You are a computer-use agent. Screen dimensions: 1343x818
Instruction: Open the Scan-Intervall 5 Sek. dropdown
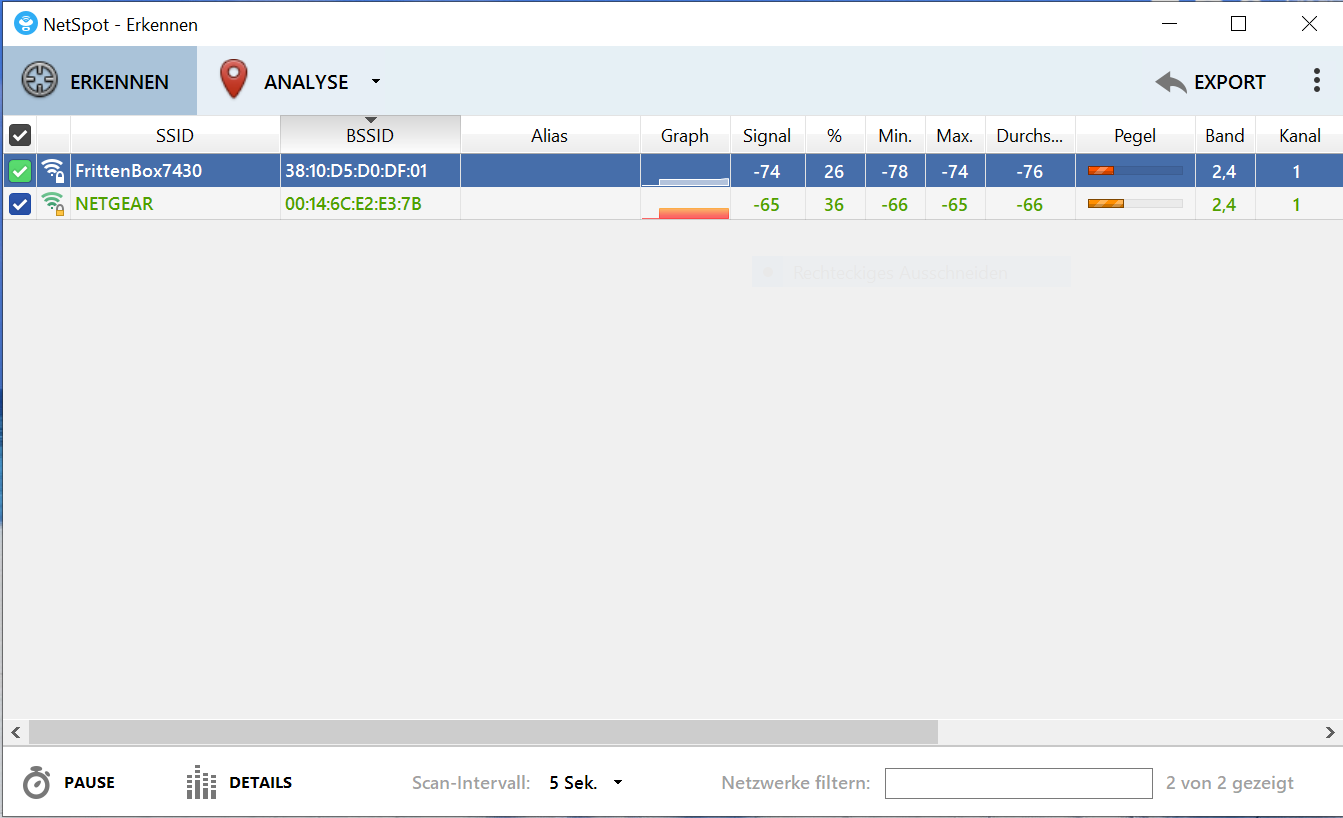coord(586,783)
